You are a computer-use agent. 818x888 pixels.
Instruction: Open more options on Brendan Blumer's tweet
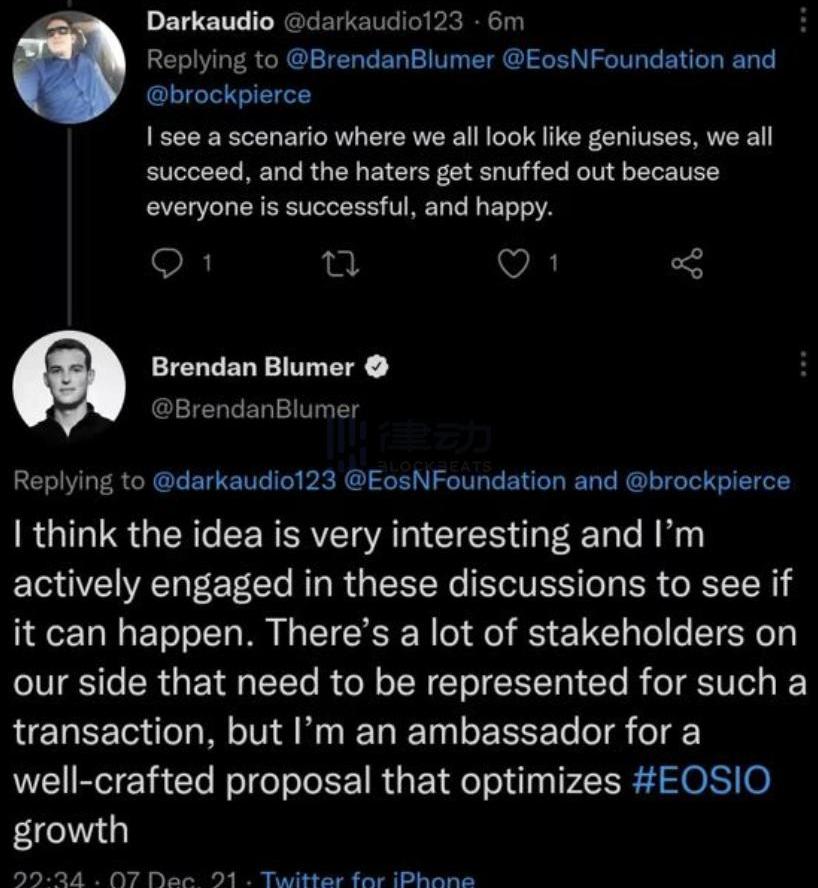pyautogui.click(x=801, y=365)
